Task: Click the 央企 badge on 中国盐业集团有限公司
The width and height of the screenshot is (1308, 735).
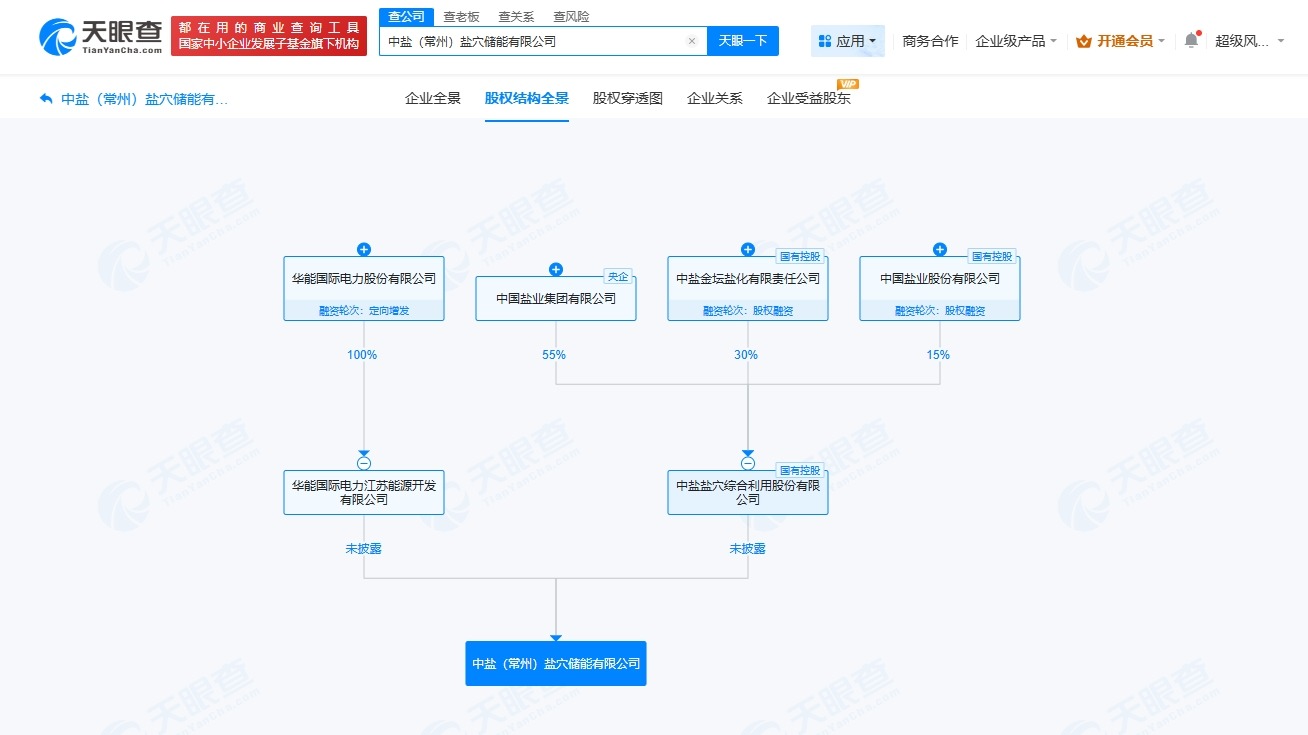Action: point(617,276)
